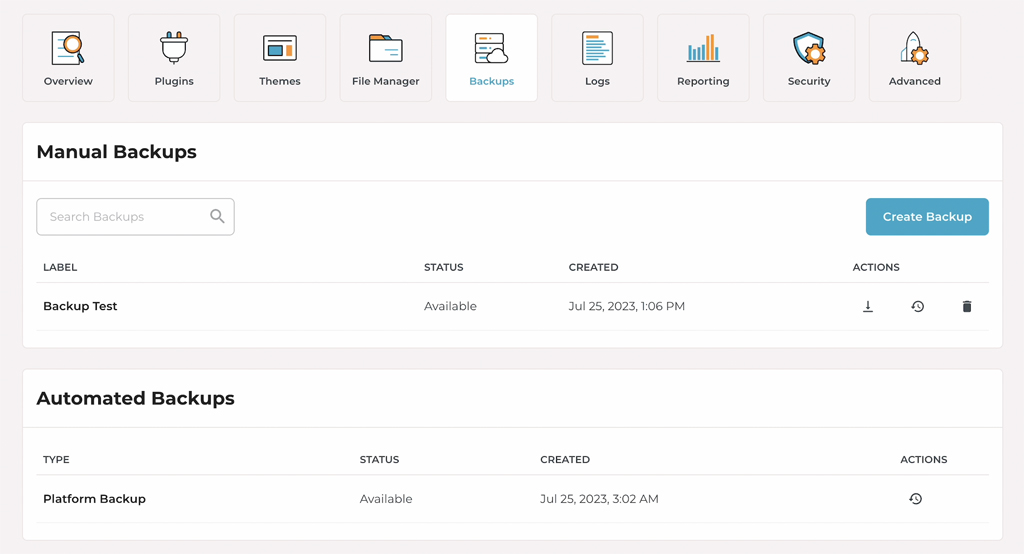The image size is (1024, 554).
Task: Open the Advanced tab
Action: click(914, 58)
